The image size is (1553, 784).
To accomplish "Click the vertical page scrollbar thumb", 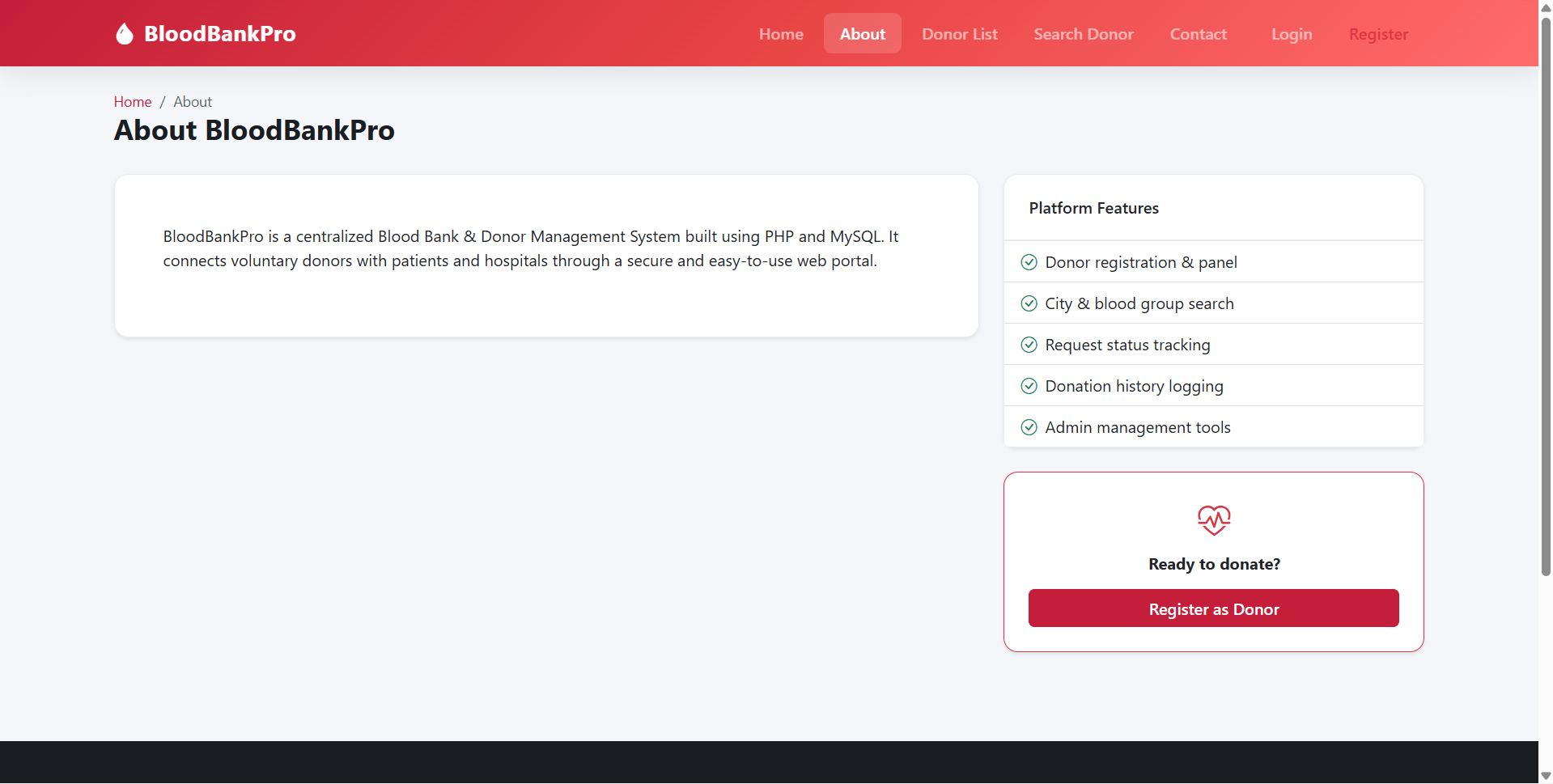I will pos(1546,296).
